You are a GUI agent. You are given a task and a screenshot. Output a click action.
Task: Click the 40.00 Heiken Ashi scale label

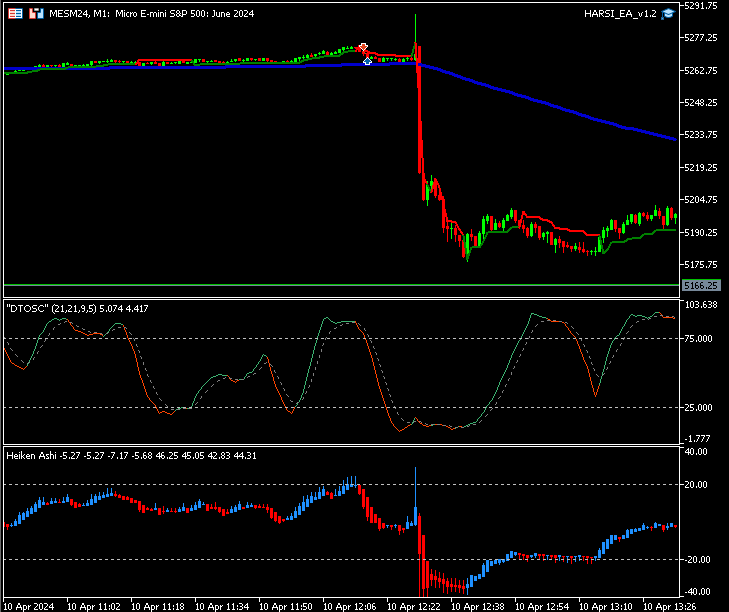point(696,452)
